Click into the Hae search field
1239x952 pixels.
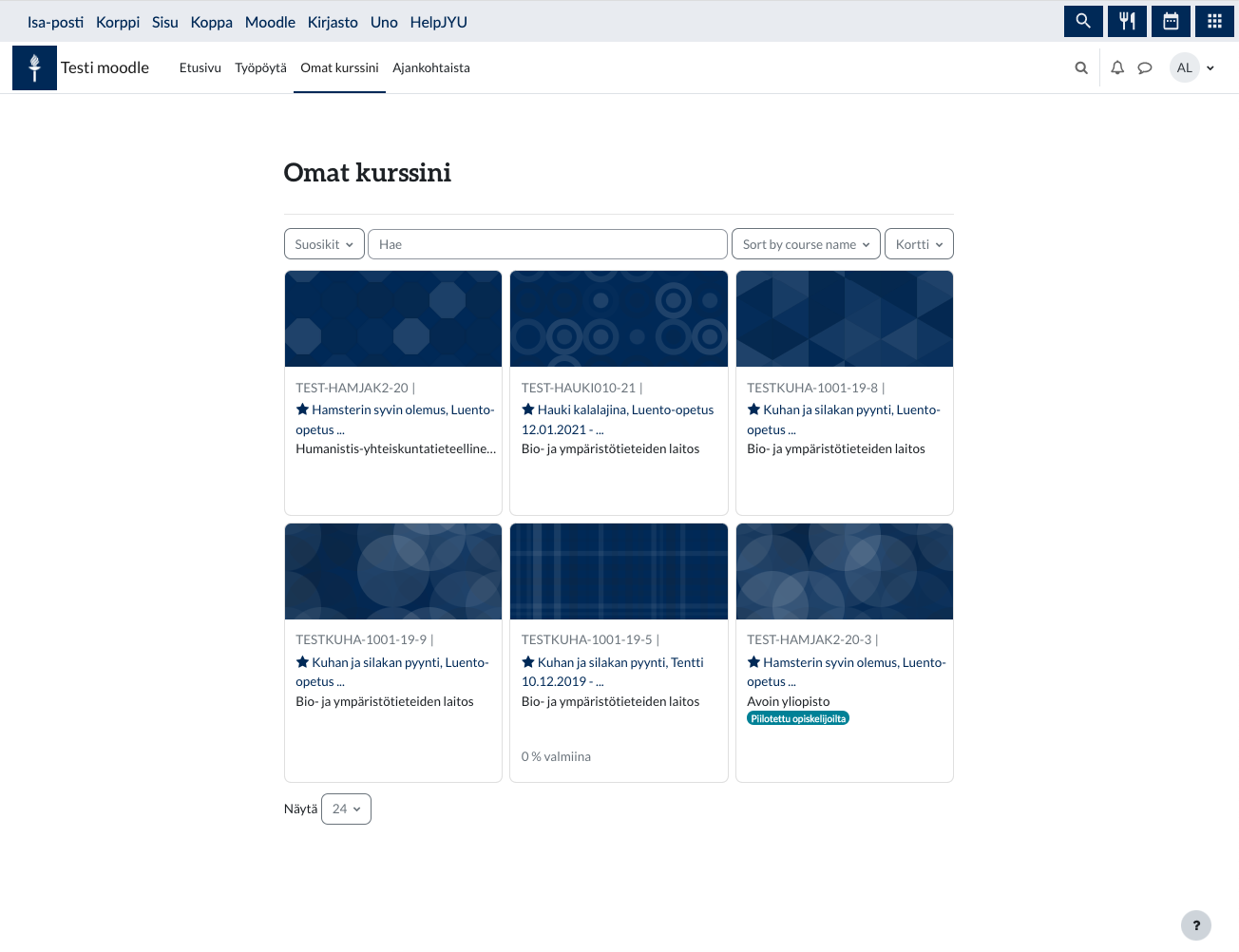point(547,244)
